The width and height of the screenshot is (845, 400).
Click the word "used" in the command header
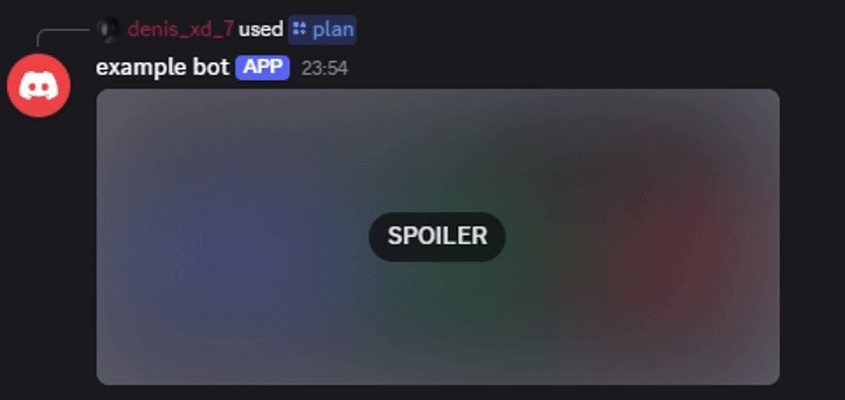pos(261,29)
